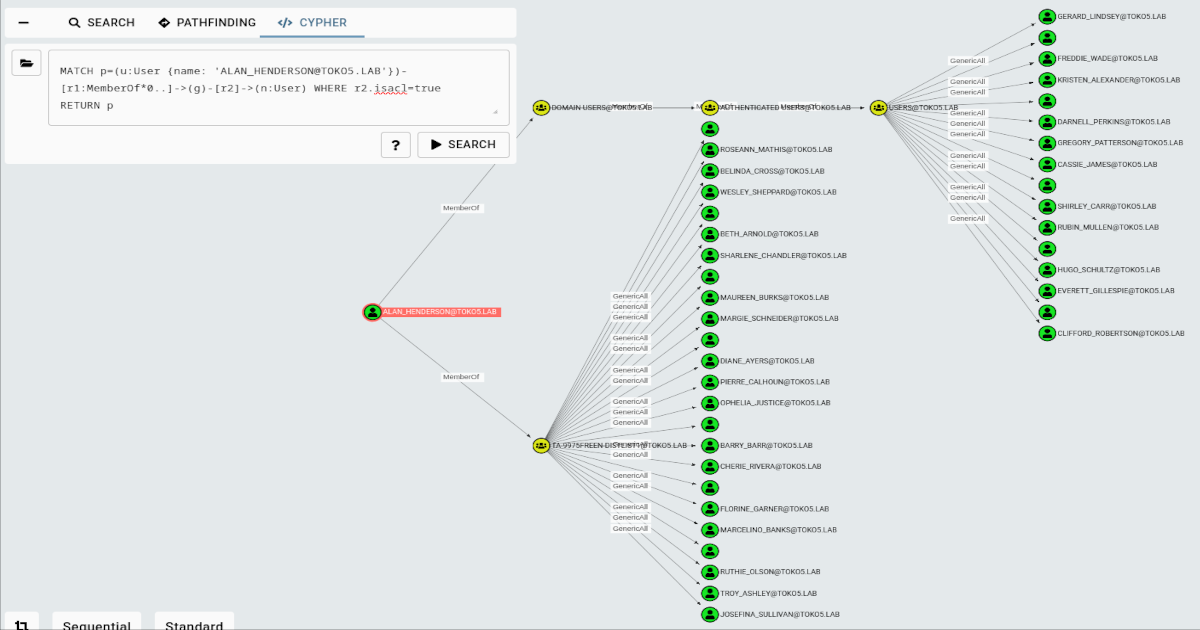1200x630 pixels.
Task: Toggle Sequential layout mode
Action: (96, 623)
